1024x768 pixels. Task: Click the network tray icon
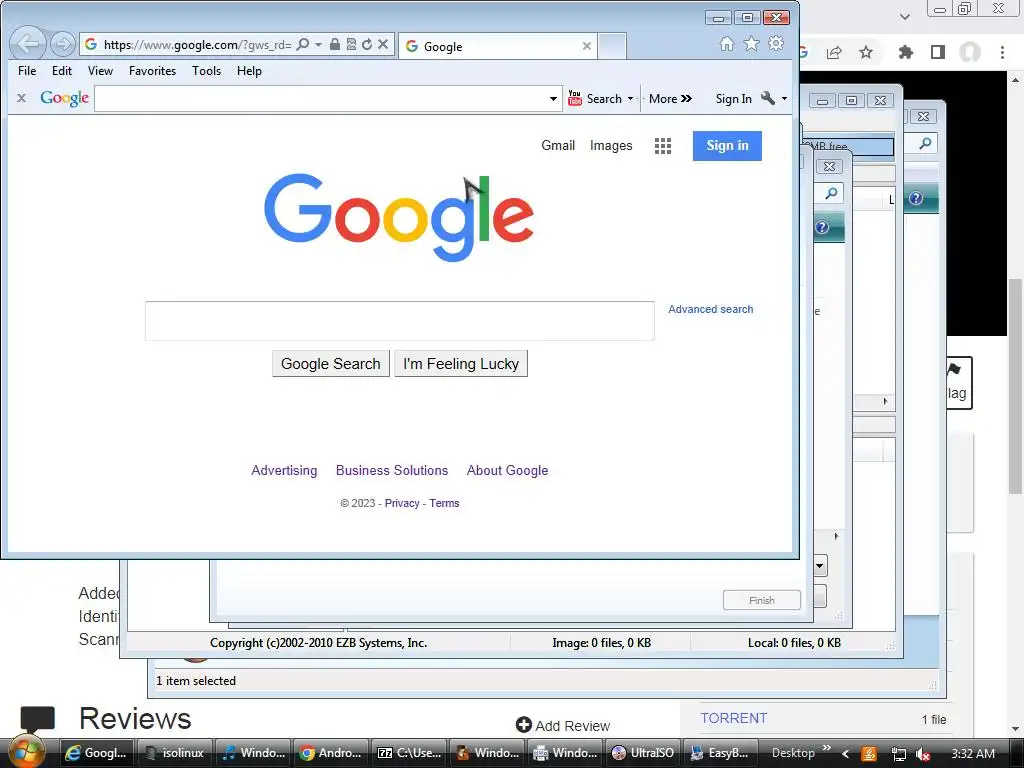[899, 754]
